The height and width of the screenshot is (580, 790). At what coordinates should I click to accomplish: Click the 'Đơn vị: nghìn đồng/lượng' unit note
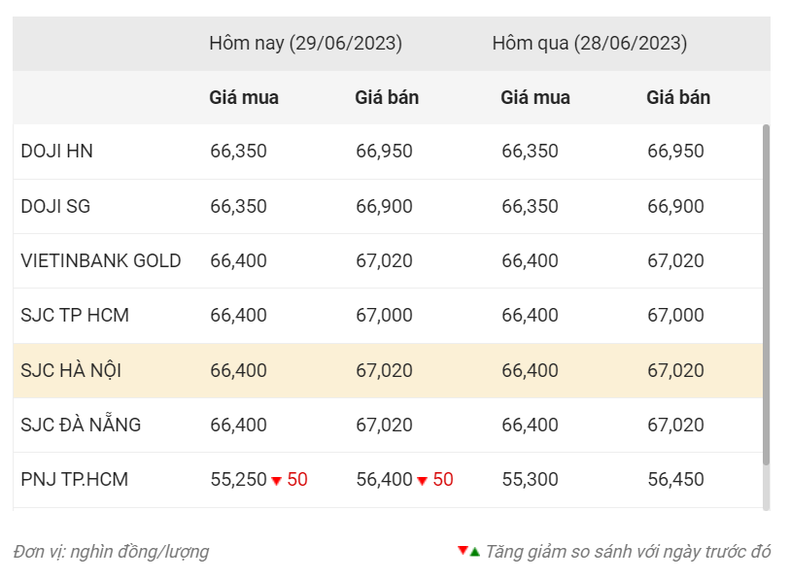(x=112, y=551)
